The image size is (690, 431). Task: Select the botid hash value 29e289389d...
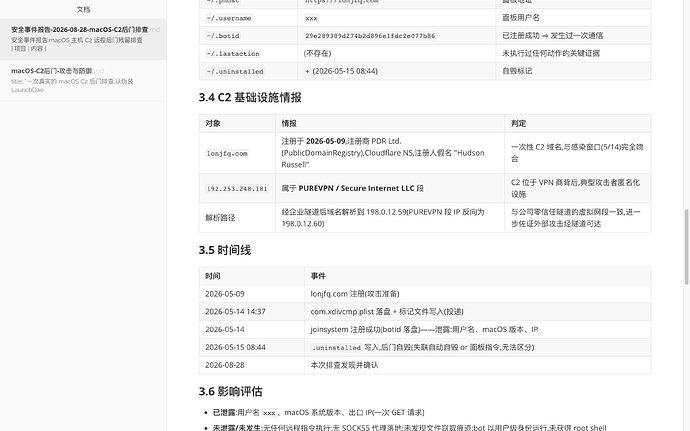click(370, 36)
